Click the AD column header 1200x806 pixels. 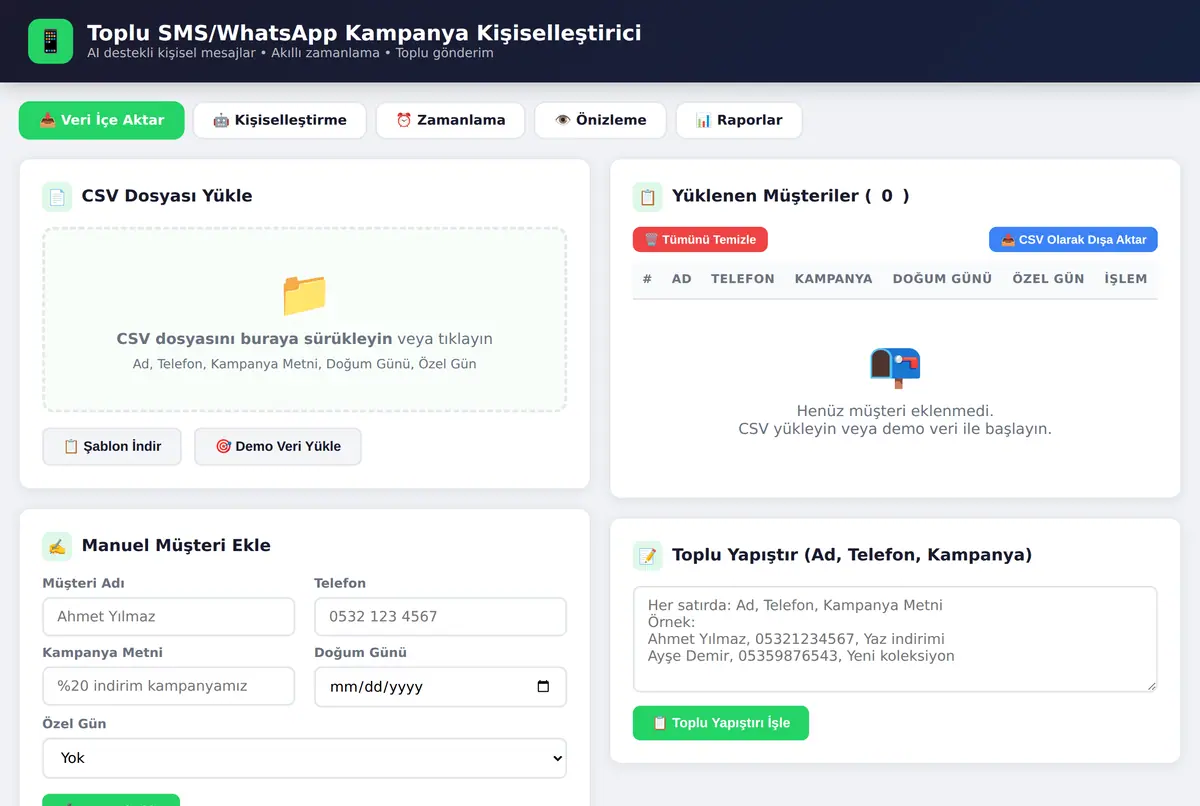coord(682,279)
